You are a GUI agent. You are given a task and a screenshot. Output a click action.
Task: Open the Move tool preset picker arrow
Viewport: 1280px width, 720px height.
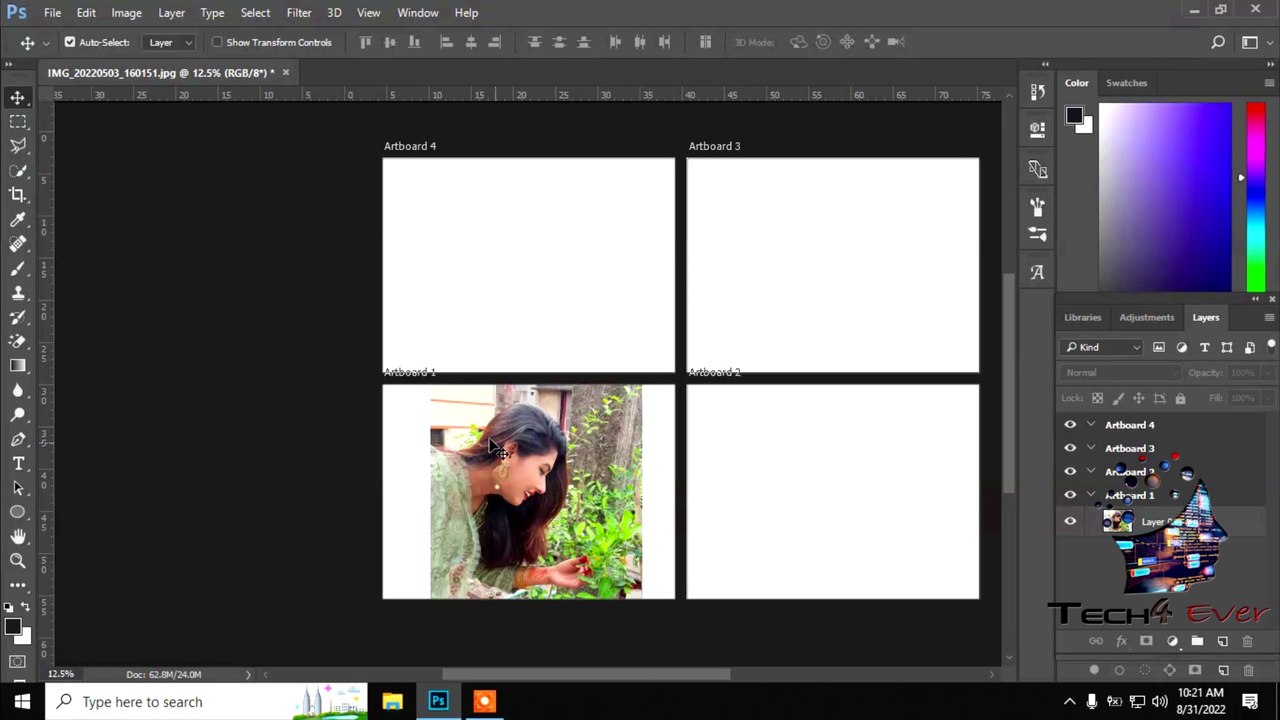point(45,42)
